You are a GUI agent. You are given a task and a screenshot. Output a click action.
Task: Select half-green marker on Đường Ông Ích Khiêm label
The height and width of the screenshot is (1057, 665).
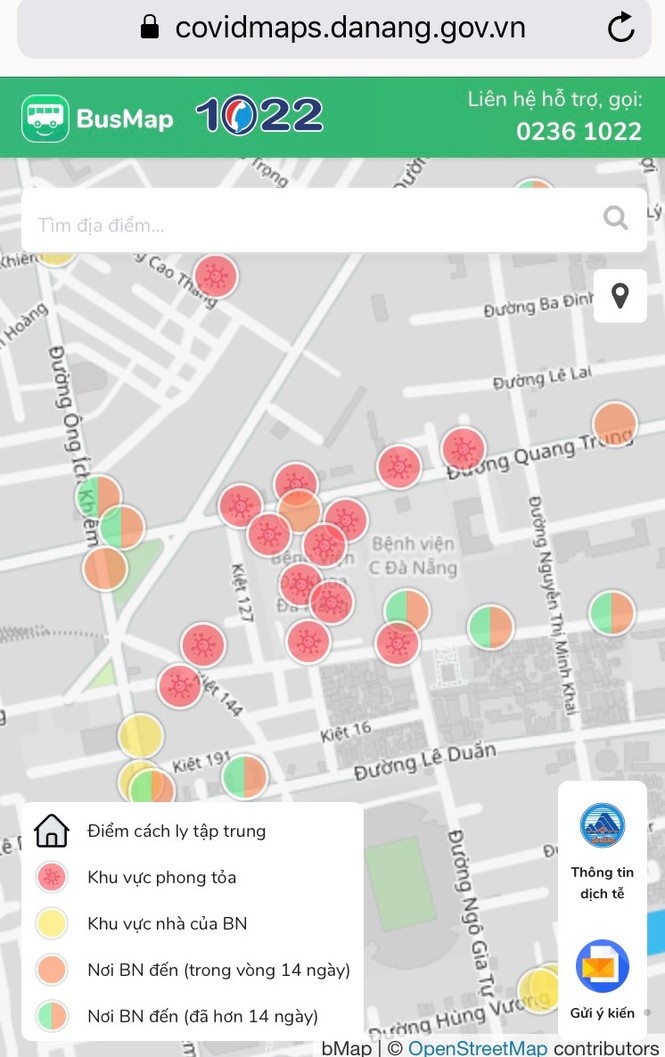(99, 496)
